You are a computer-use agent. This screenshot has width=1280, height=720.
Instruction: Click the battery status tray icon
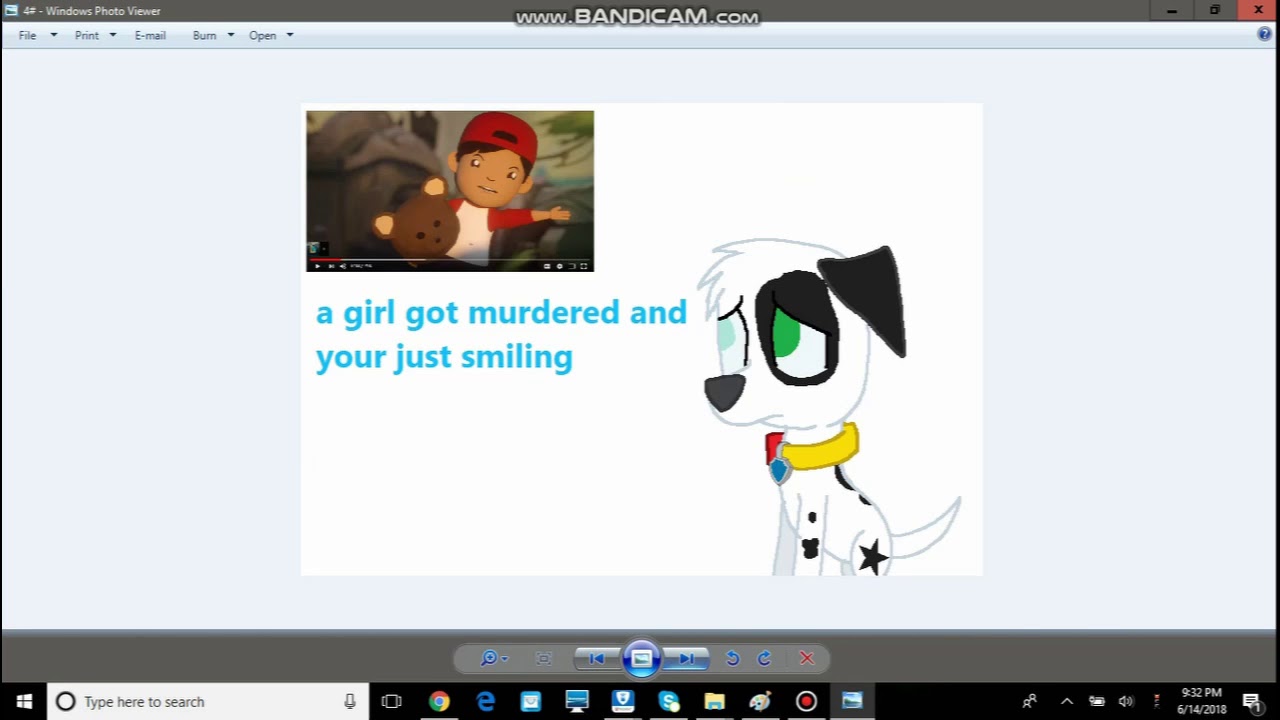click(1096, 701)
